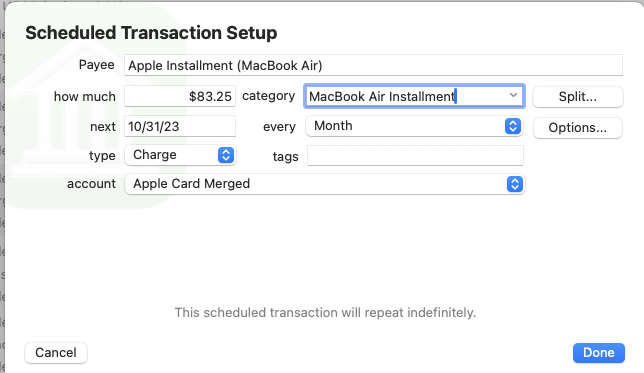
Task: Confirm with the Done button
Action: 599,353
